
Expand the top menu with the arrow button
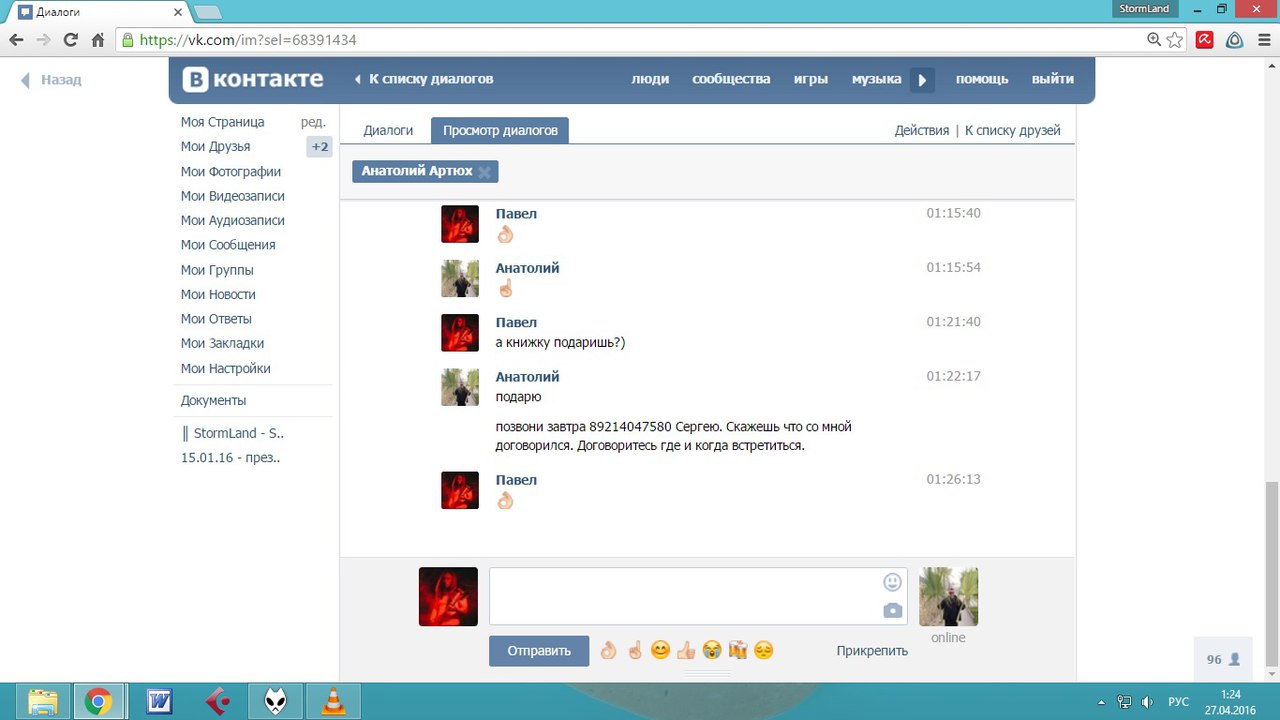(x=922, y=80)
